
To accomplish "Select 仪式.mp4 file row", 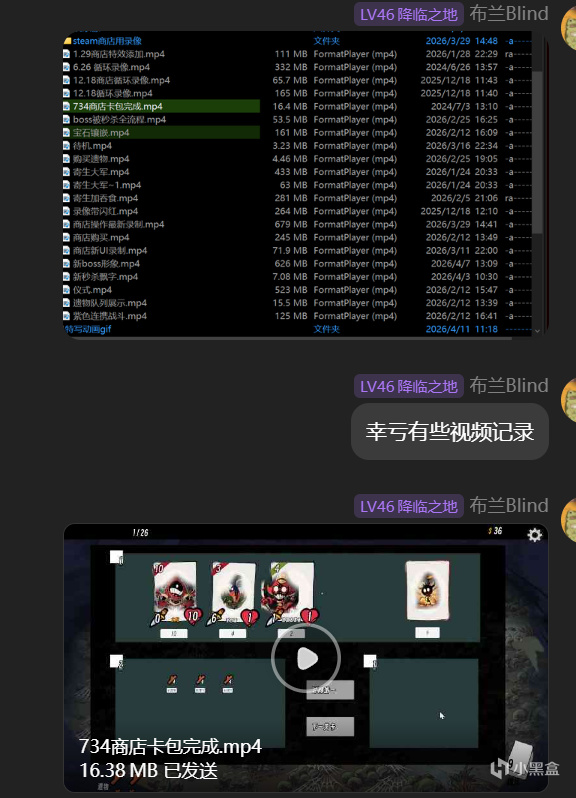I will tap(298, 290).
